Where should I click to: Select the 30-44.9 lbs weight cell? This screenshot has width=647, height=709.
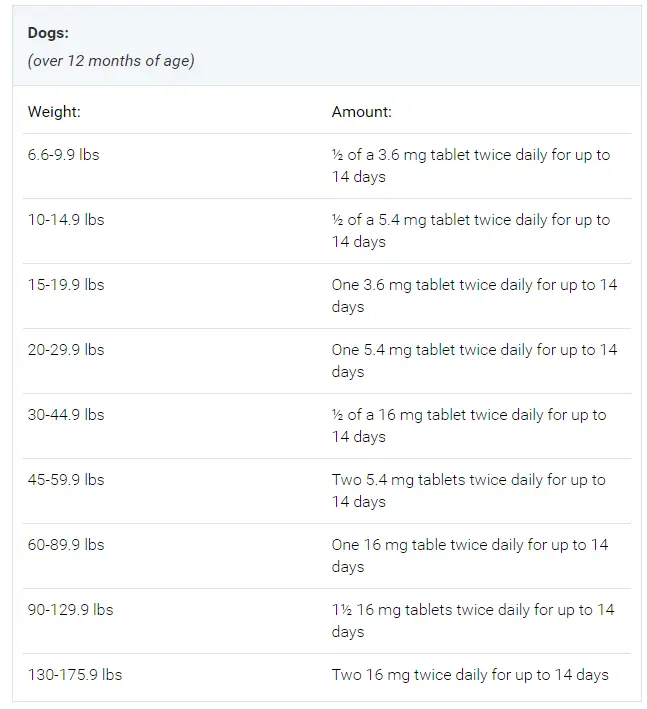coord(66,415)
